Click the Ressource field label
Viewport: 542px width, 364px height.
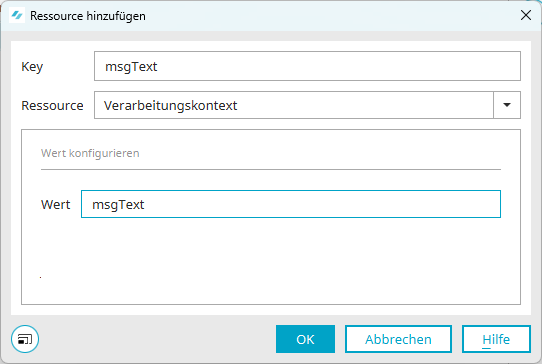click(52, 105)
